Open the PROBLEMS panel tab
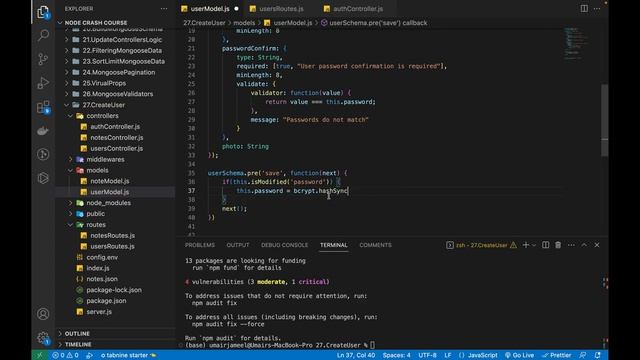640x360 pixels. (x=200, y=245)
